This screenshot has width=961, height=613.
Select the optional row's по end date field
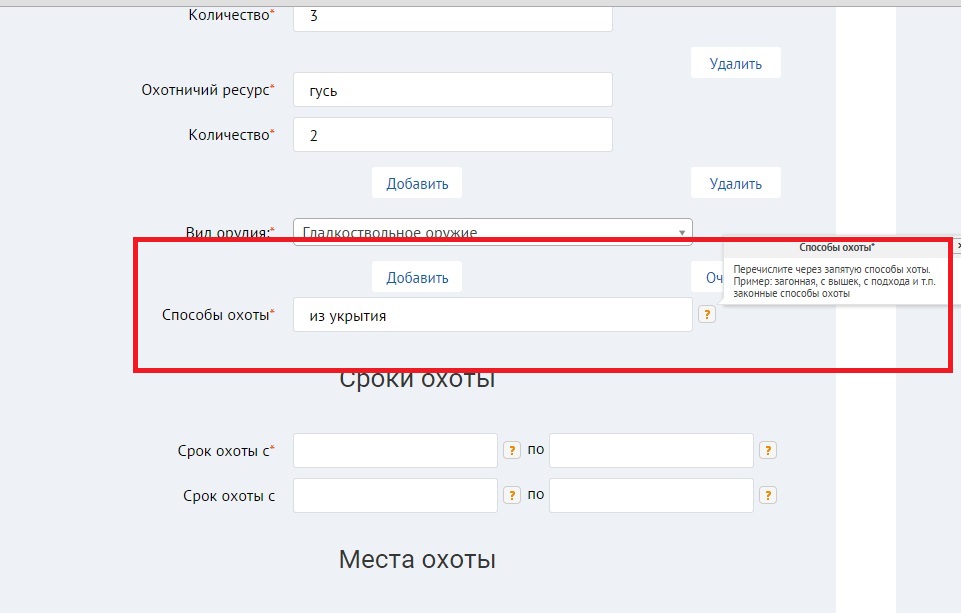(x=651, y=495)
